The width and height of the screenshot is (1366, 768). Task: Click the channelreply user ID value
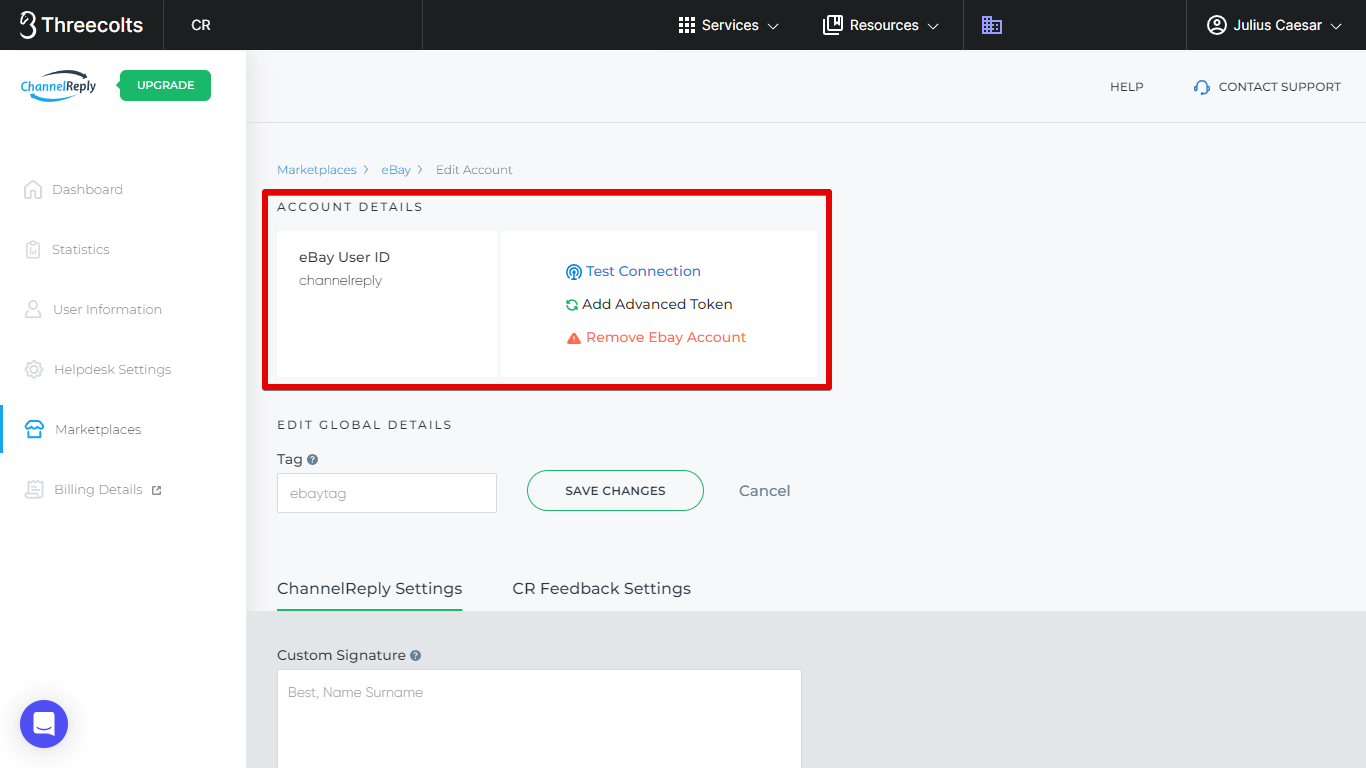click(x=340, y=281)
